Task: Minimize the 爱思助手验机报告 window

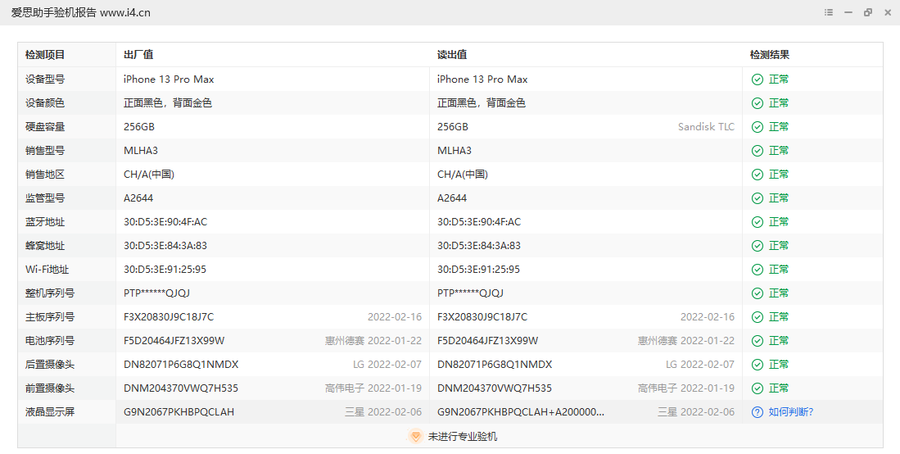Action: (x=848, y=12)
